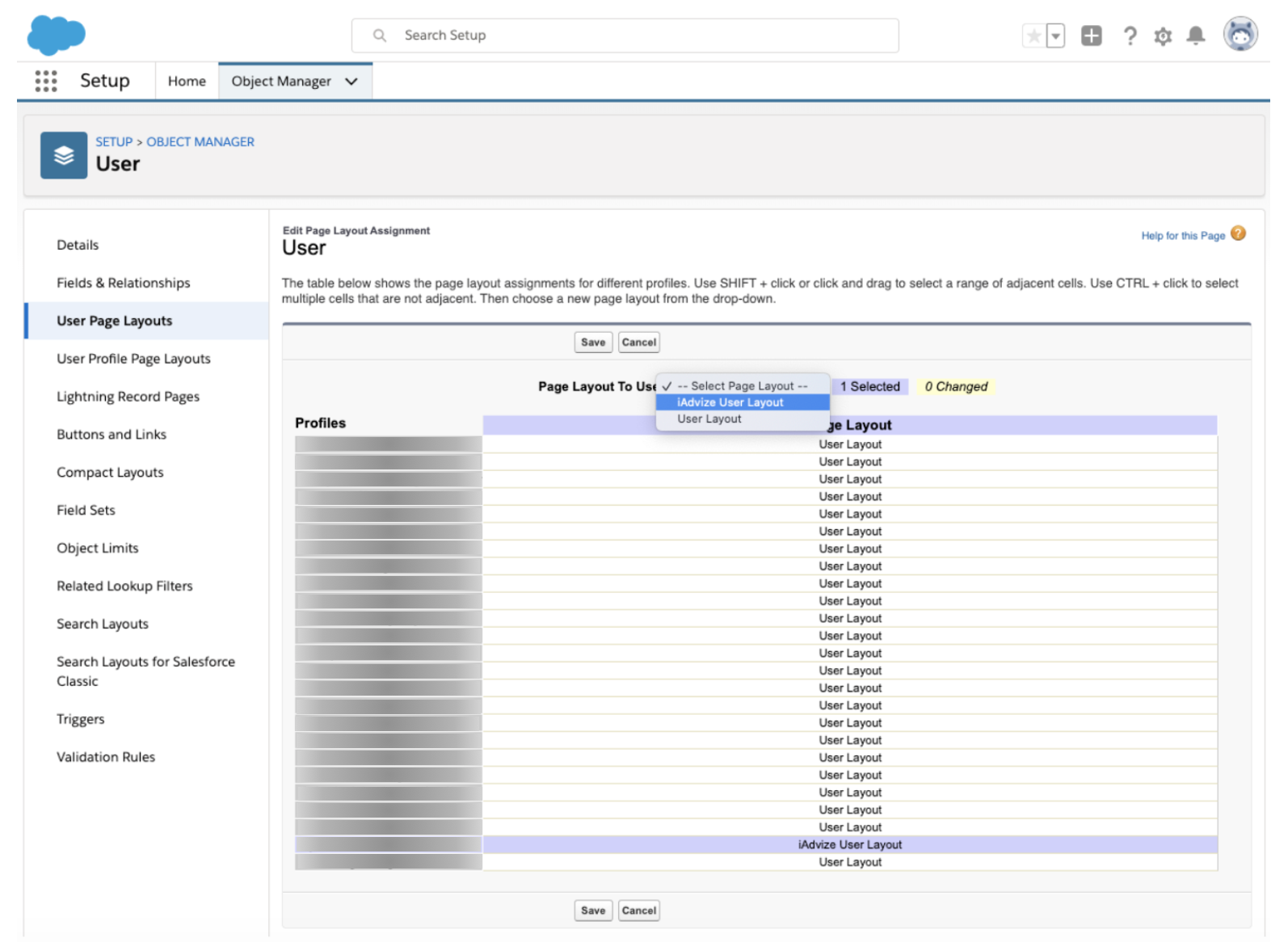Image resolution: width=1288 pixels, height=942 pixels.
Task: Open Search Layouts sidebar item
Action: (103, 624)
